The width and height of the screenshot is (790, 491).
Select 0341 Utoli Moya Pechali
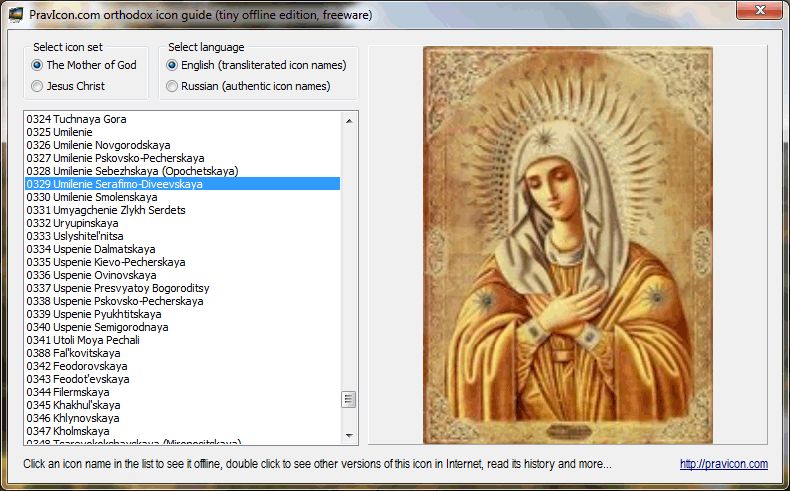click(182, 340)
